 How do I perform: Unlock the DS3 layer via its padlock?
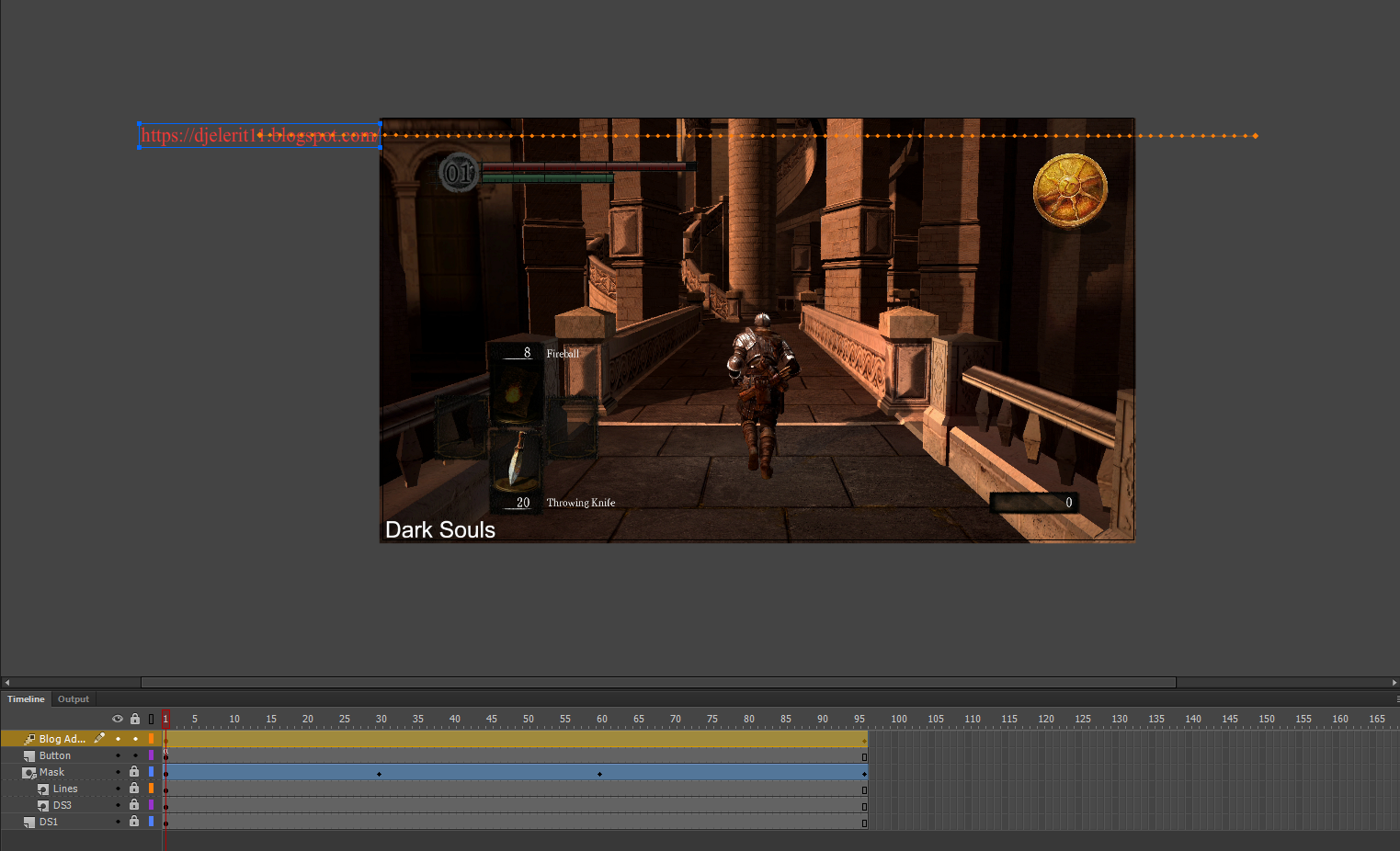point(134,805)
